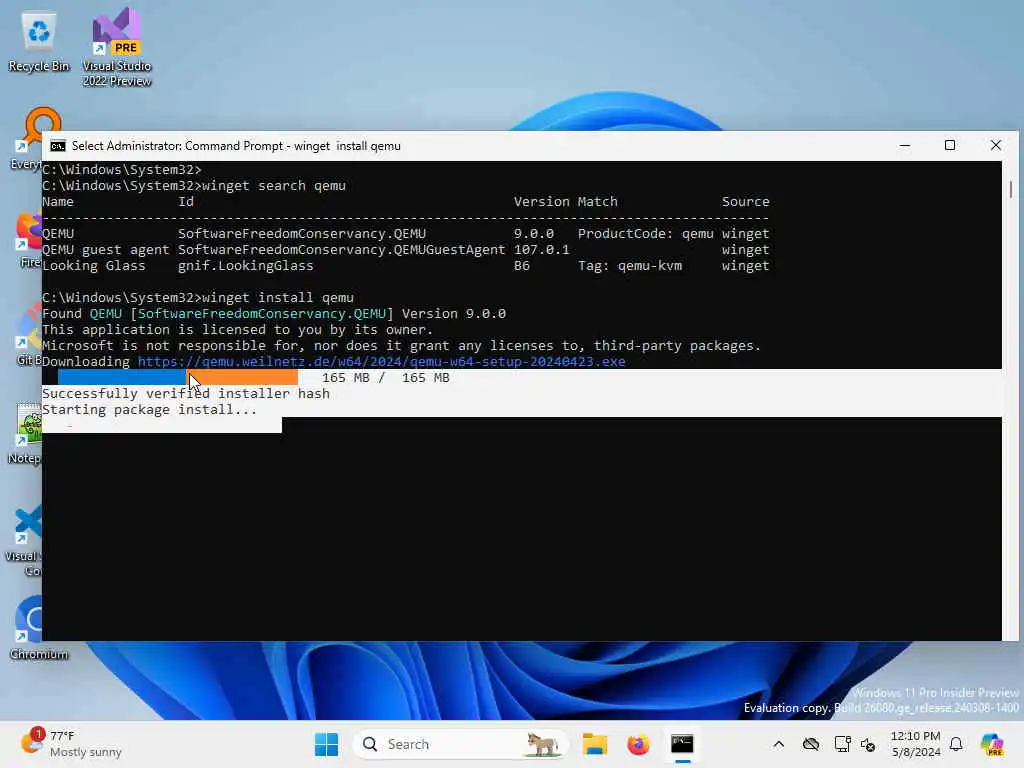Click the Command Prompt title bar icon
This screenshot has height=768, width=1024.
58,146
